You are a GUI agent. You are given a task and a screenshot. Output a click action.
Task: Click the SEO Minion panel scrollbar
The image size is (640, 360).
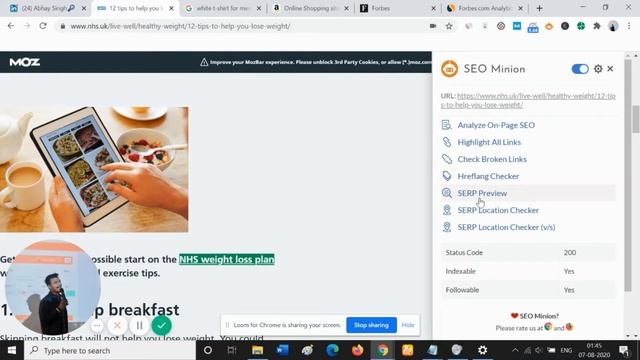point(629,176)
